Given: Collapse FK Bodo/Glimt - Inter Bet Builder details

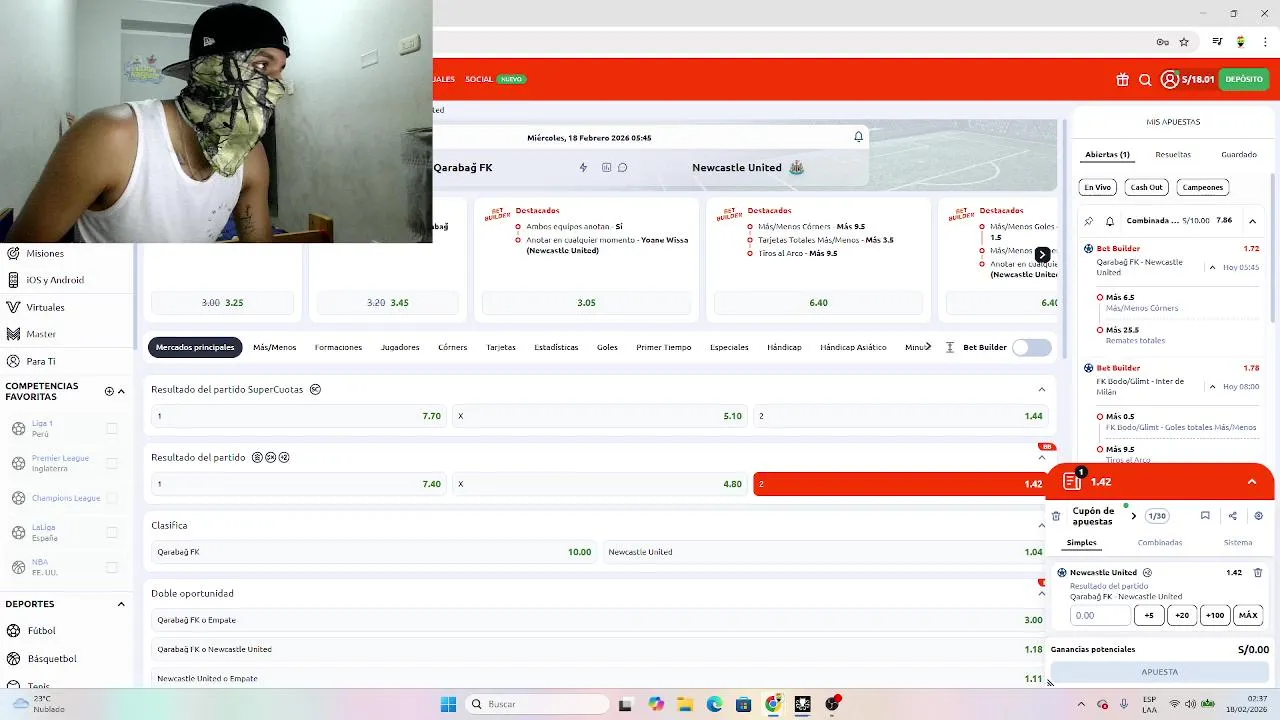Looking at the screenshot, I should pos(1213,386).
